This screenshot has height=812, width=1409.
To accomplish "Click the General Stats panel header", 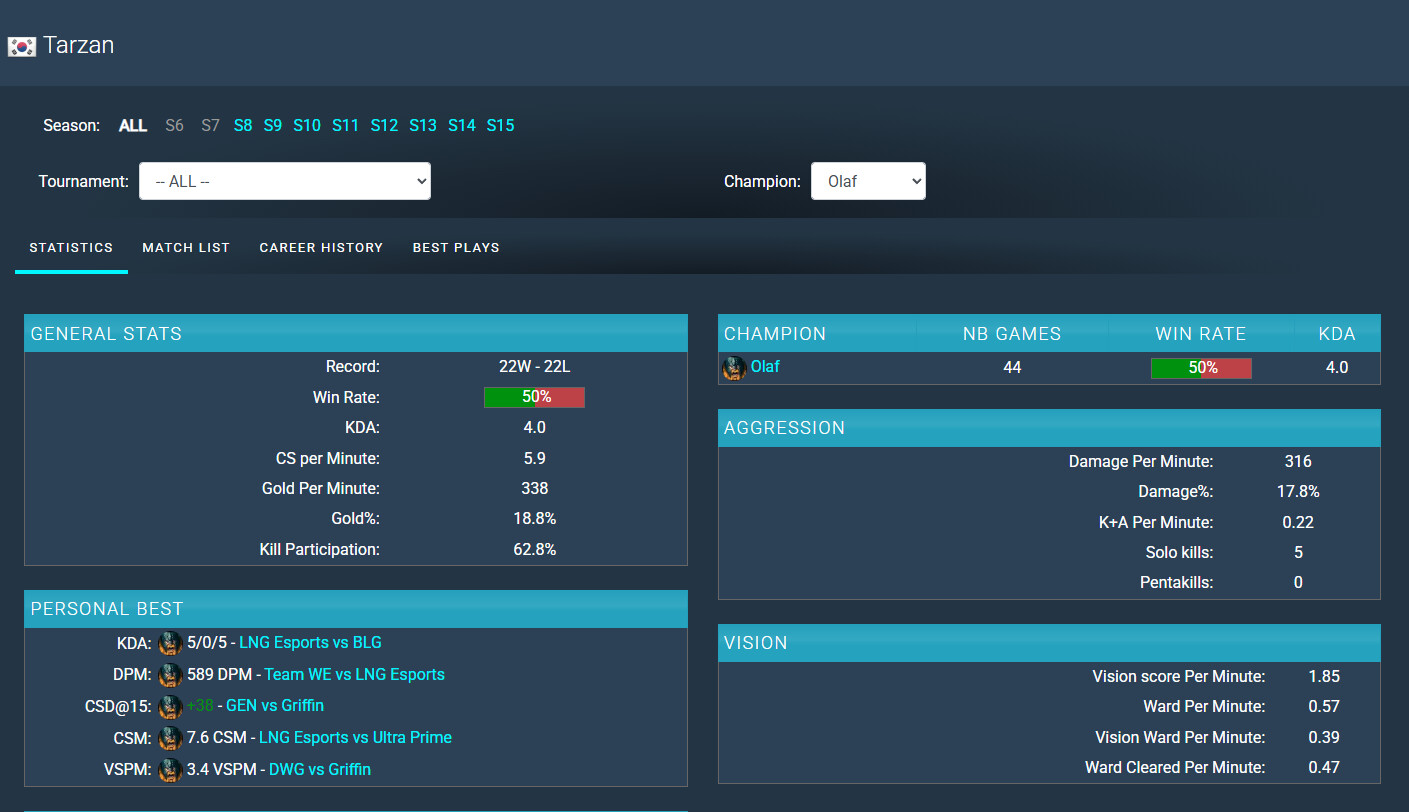I will 356,333.
